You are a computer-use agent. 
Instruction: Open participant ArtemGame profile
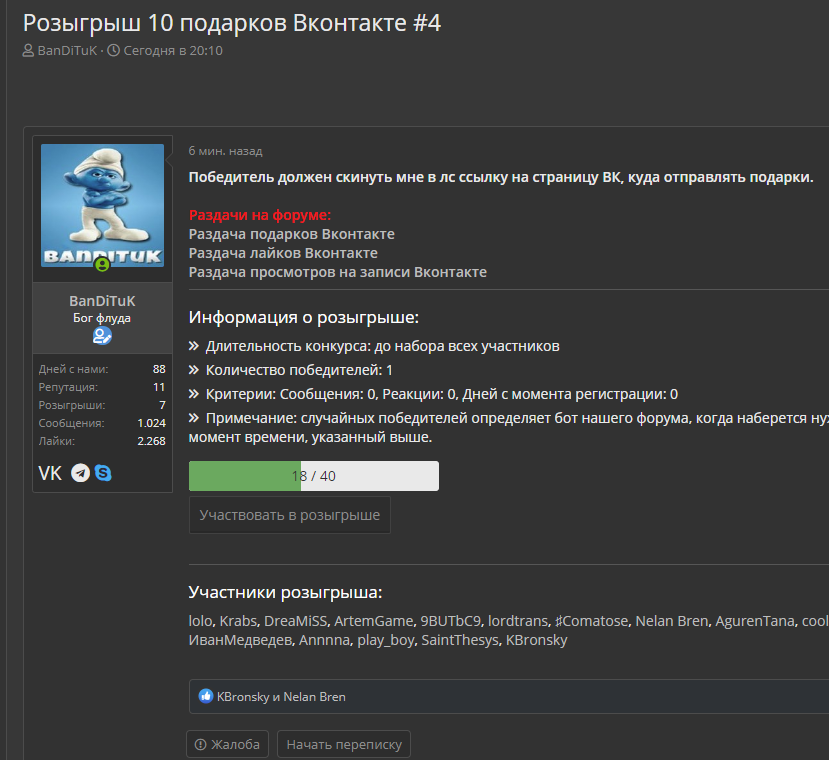(x=373, y=621)
